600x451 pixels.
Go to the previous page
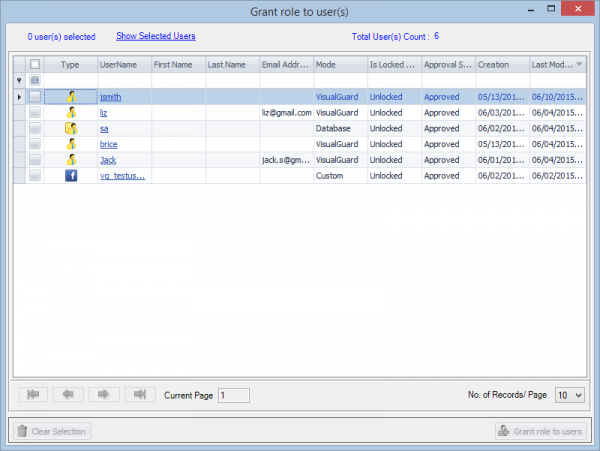click(x=68, y=394)
